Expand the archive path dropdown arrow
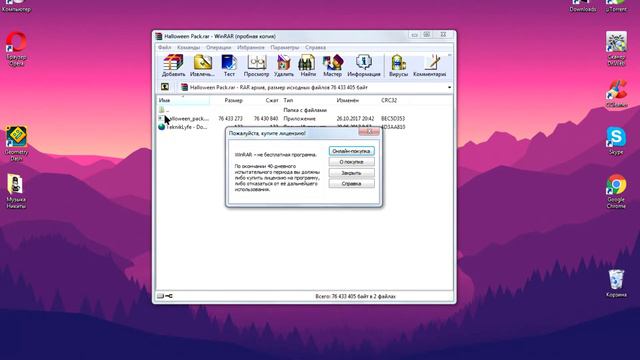Image resolution: width=640 pixels, height=360 pixels. click(449, 87)
